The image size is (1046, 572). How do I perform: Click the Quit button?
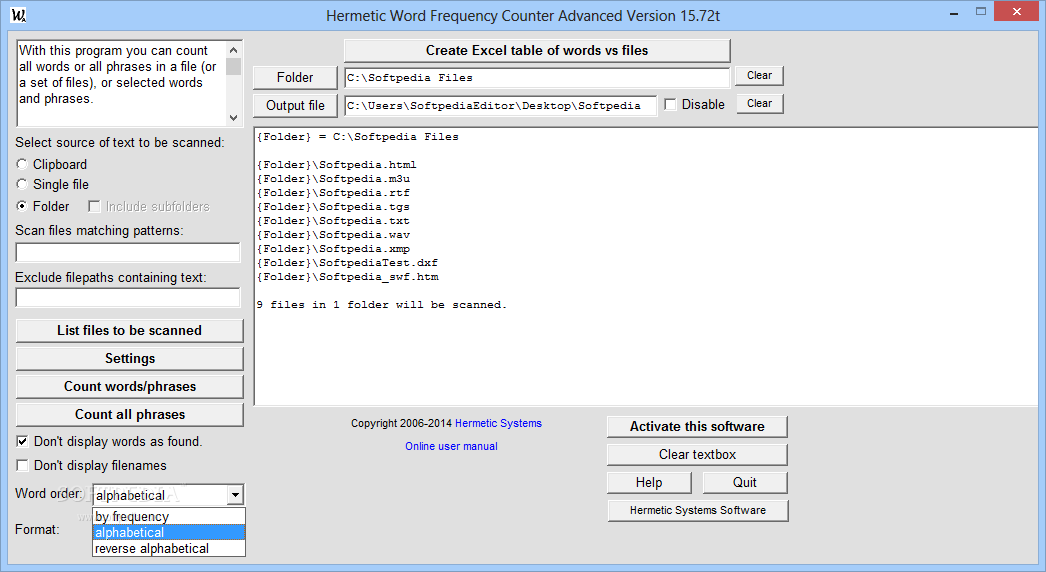click(744, 483)
